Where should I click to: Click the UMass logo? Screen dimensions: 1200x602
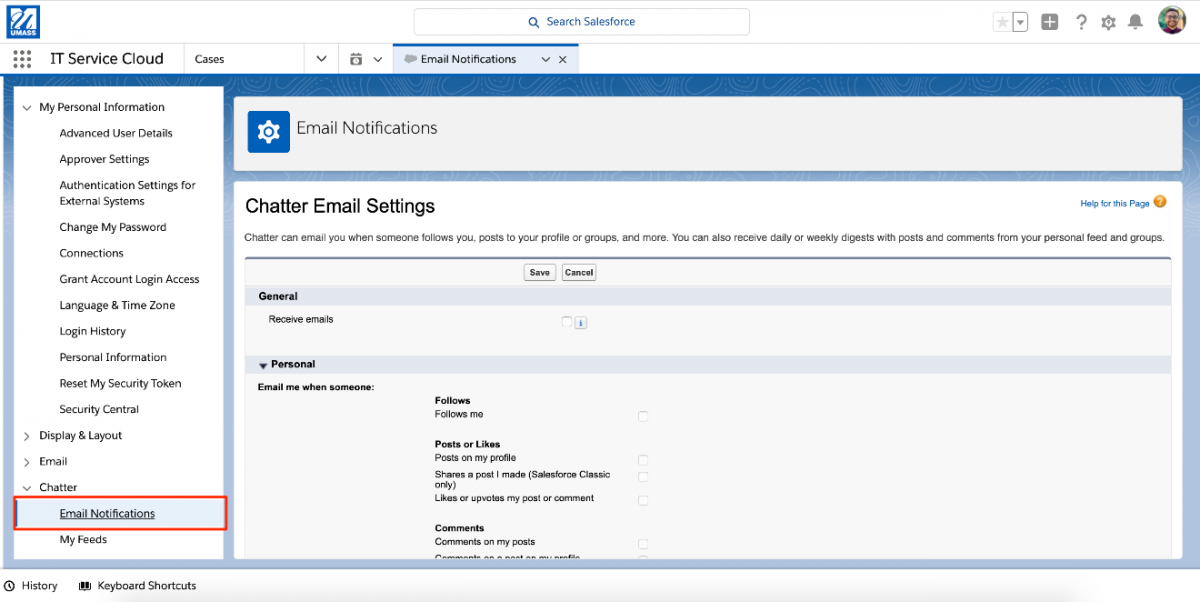click(x=23, y=21)
